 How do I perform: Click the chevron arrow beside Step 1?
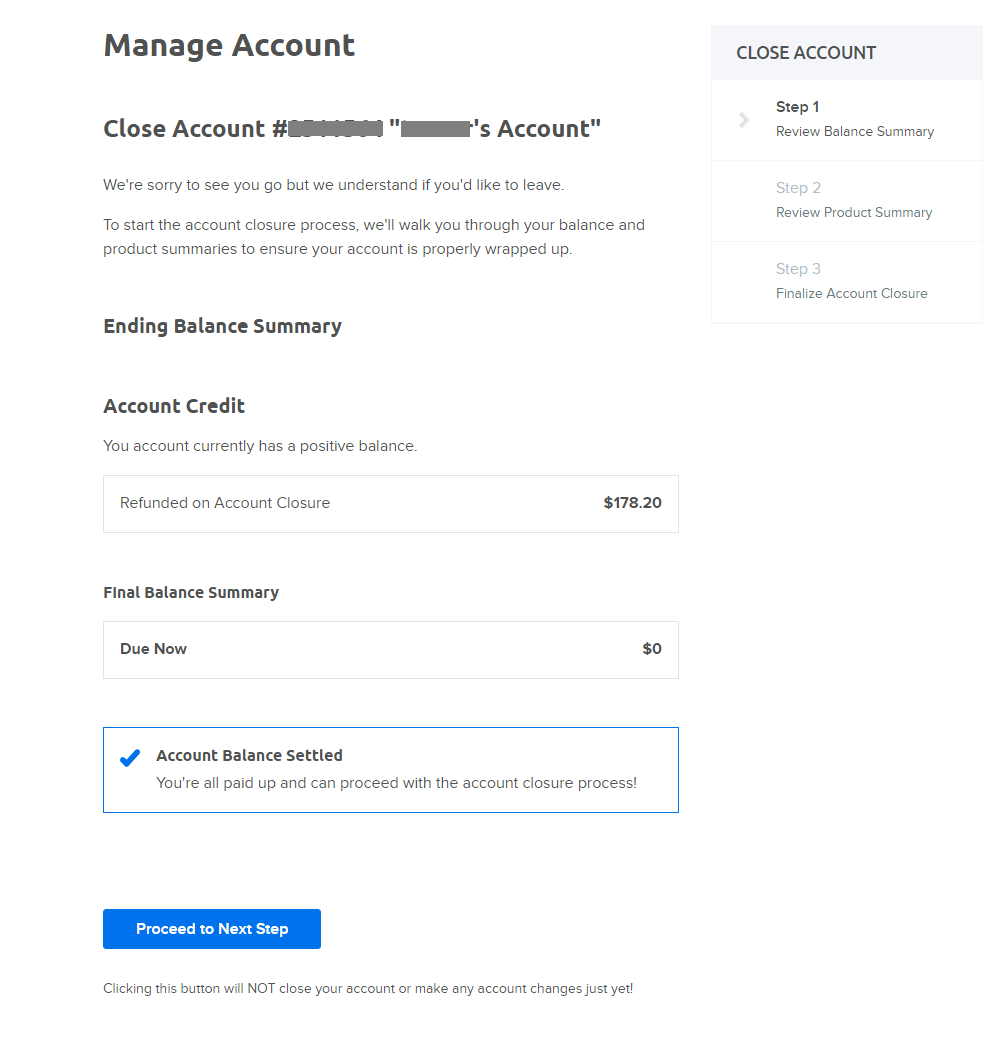(744, 120)
